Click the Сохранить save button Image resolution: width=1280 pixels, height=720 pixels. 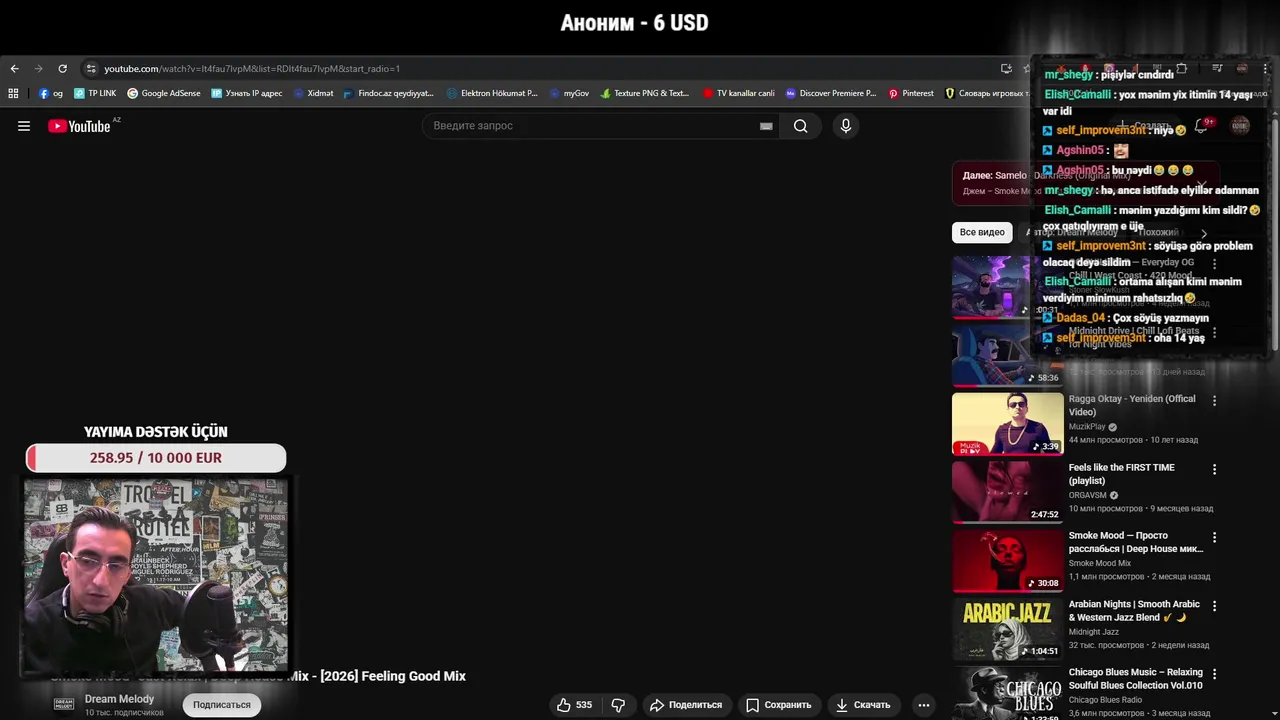click(778, 705)
